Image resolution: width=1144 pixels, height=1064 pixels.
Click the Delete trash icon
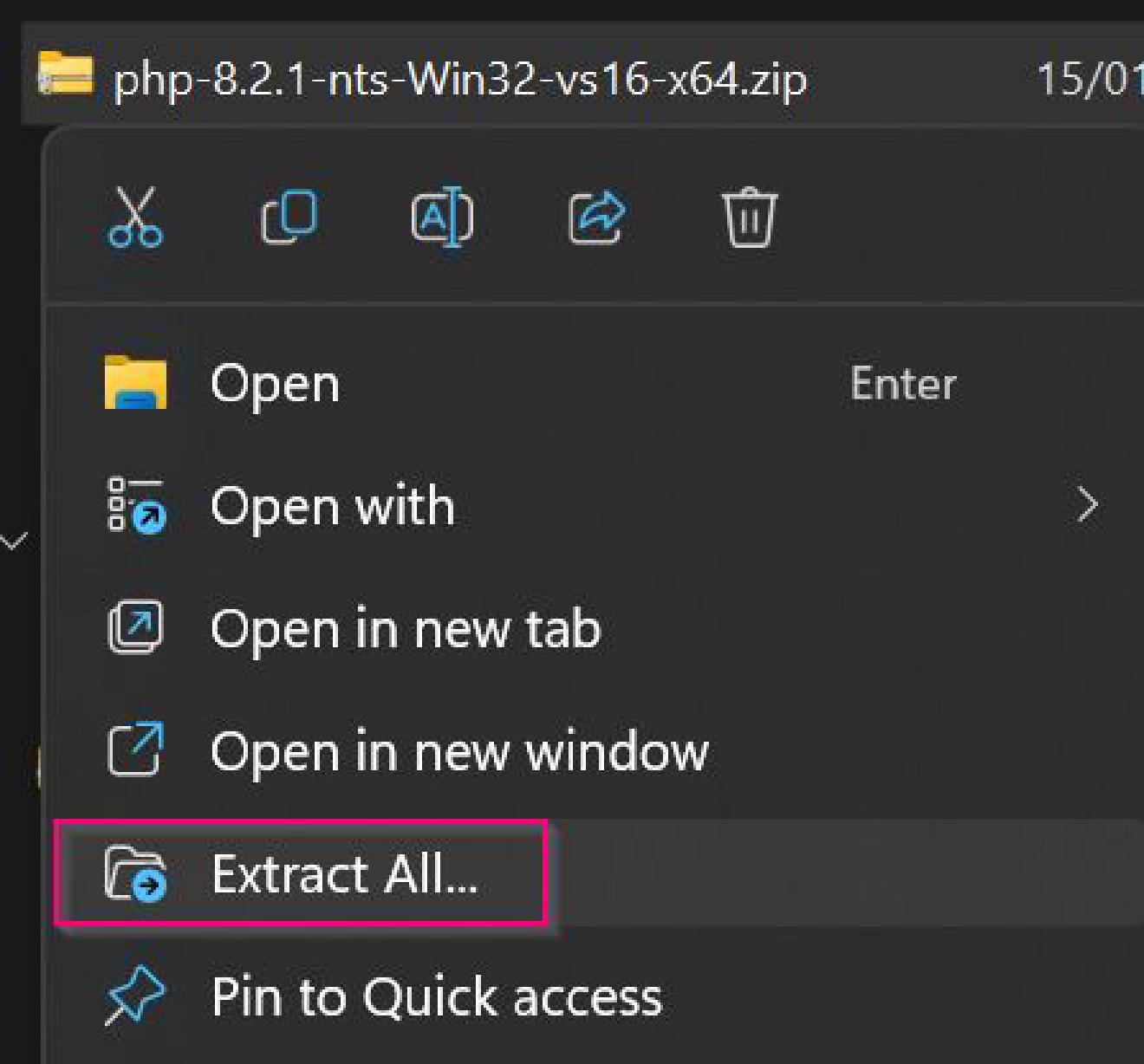pos(749,218)
